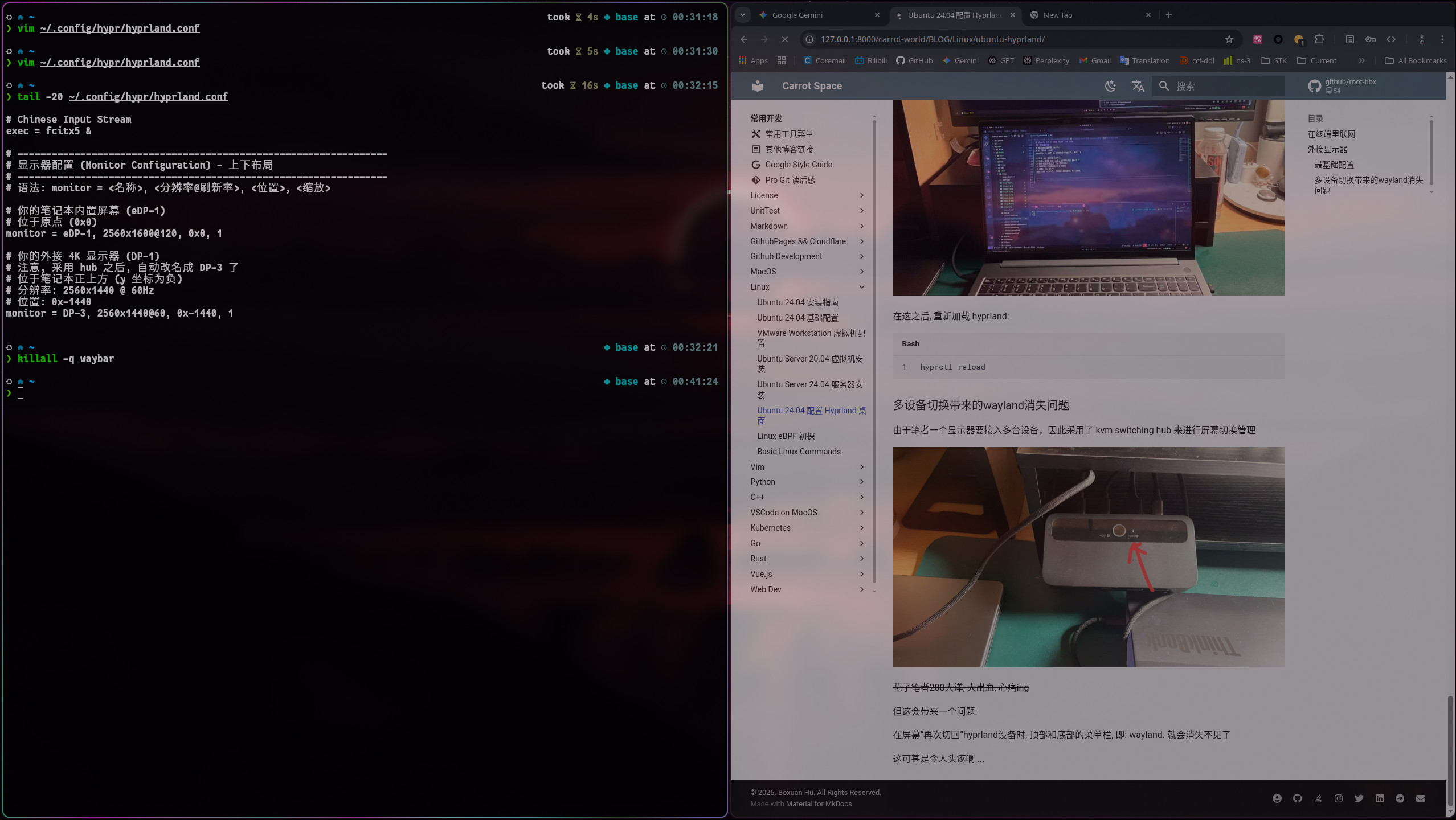
Task: Open the Telegram icon in the footer
Action: pyautogui.click(x=1400, y=798)
